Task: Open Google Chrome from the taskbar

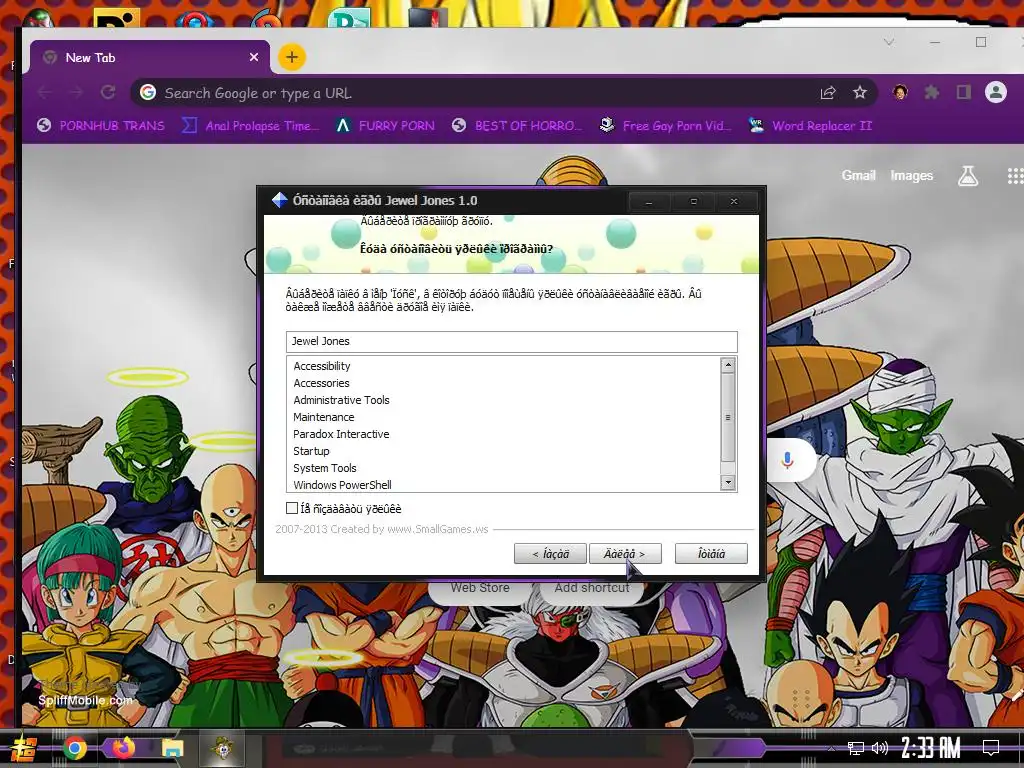Action: (x=74, y=748)
